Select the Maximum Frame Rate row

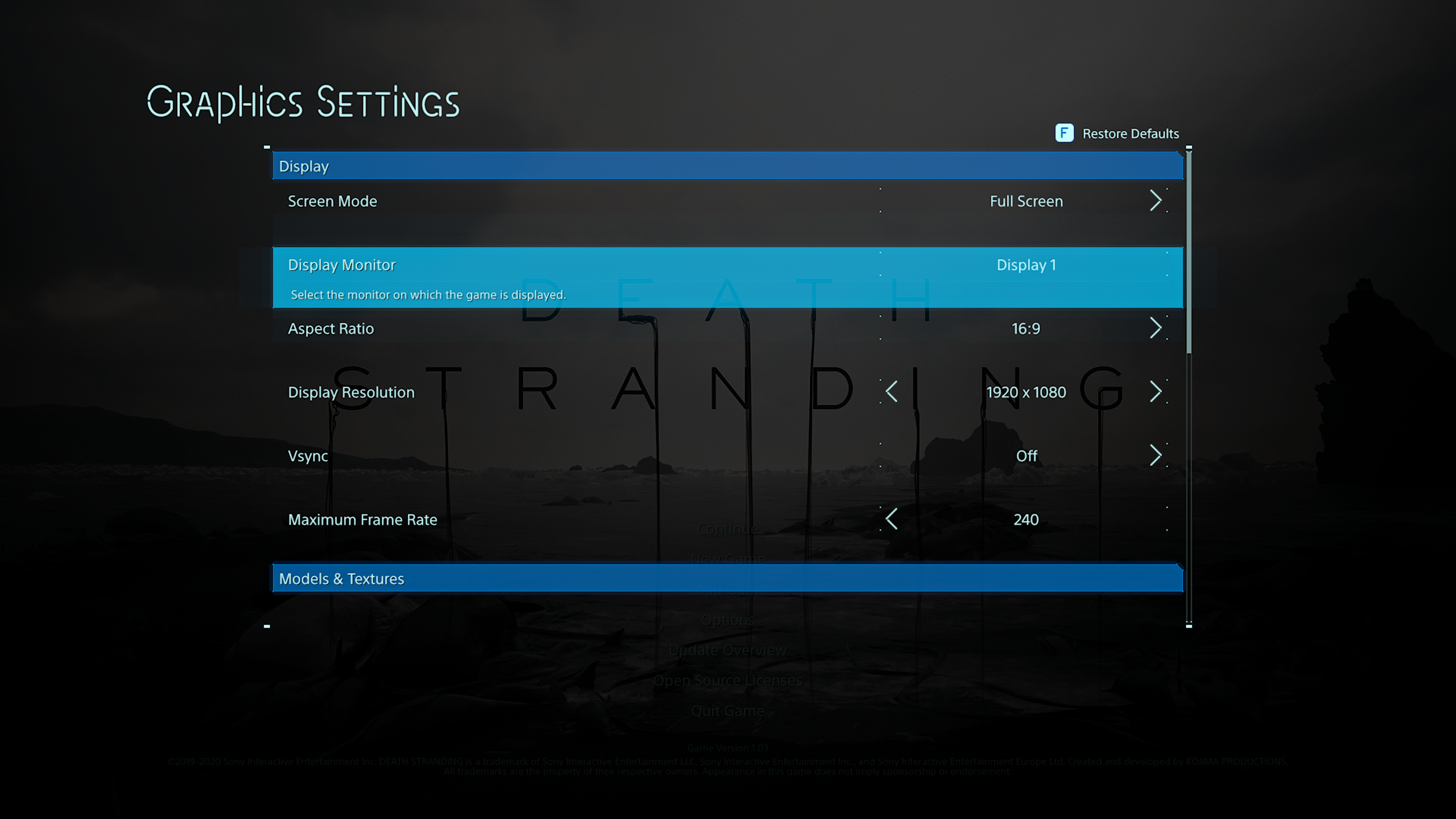362,520
